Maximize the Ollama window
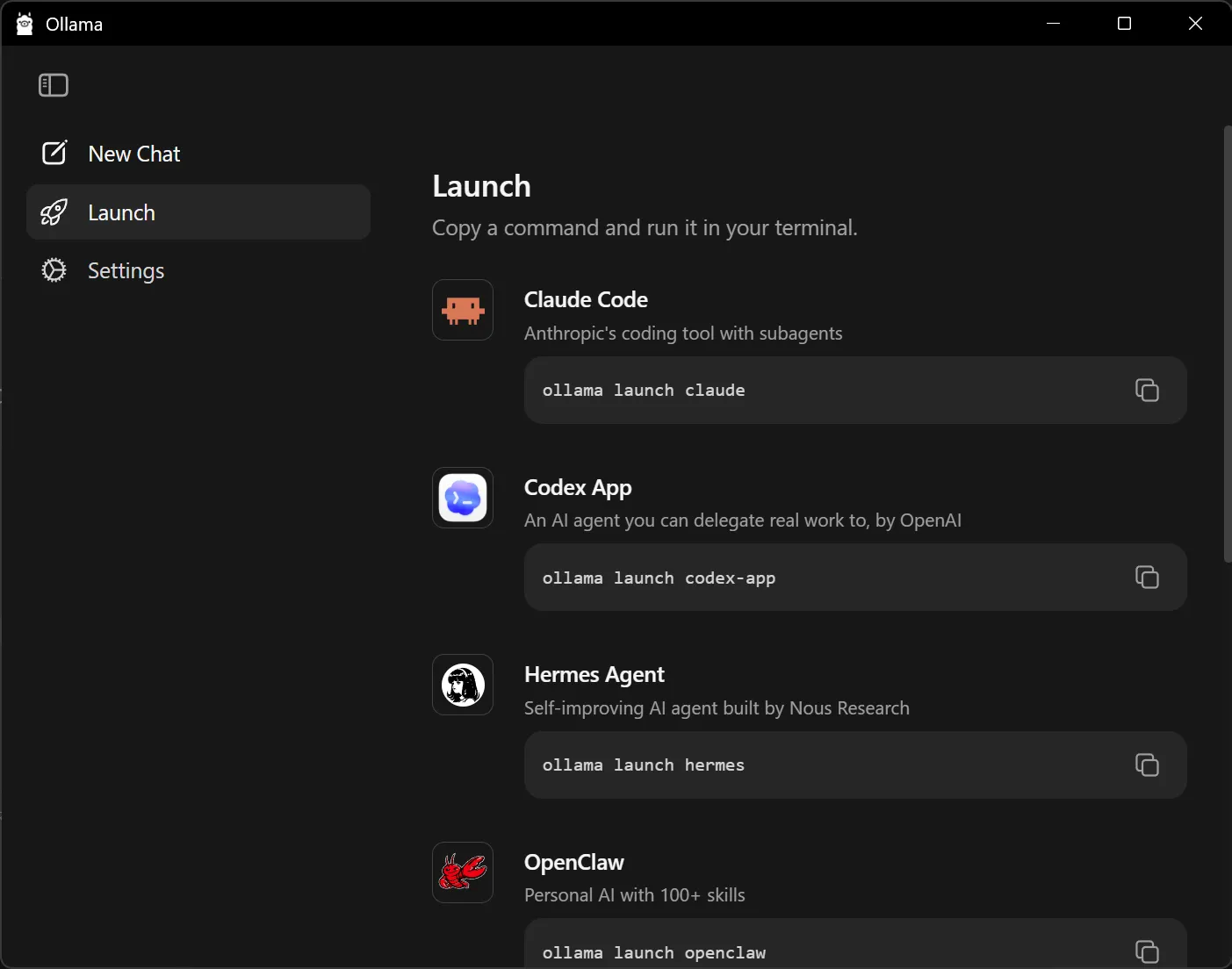Viewport: 1232px width, 969px height. click(1124, 24)
